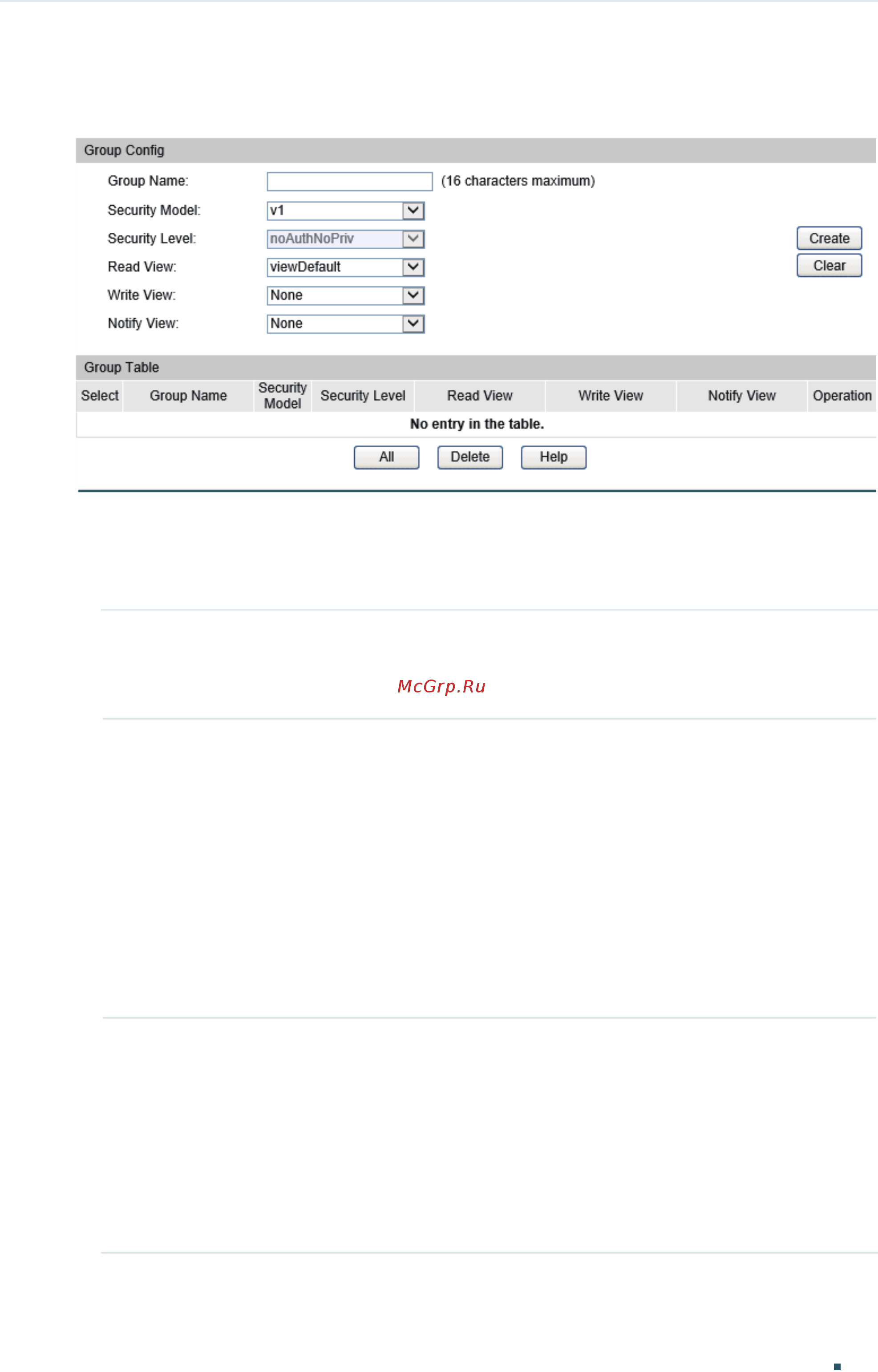Image resolution: width=878 pixels, height=1372 pixels.
Task: Click the Write View column header
Action: [x=611, y=396]
